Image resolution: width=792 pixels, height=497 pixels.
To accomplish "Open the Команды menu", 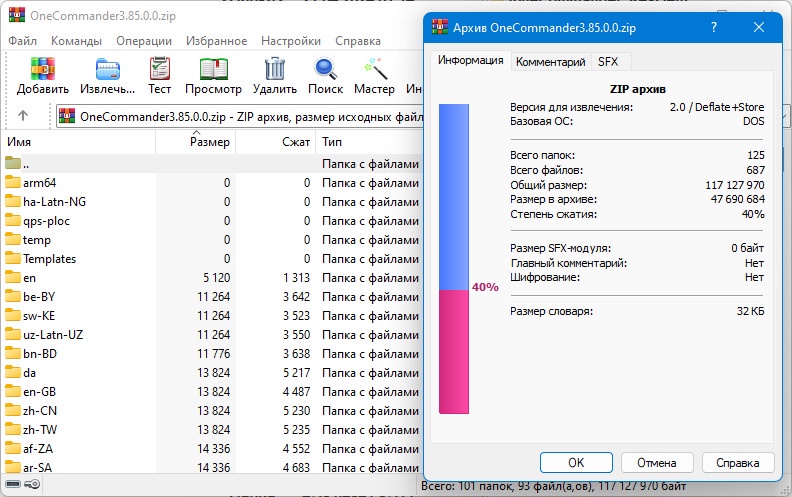I will pyautogui.click(x=76, y=41).
